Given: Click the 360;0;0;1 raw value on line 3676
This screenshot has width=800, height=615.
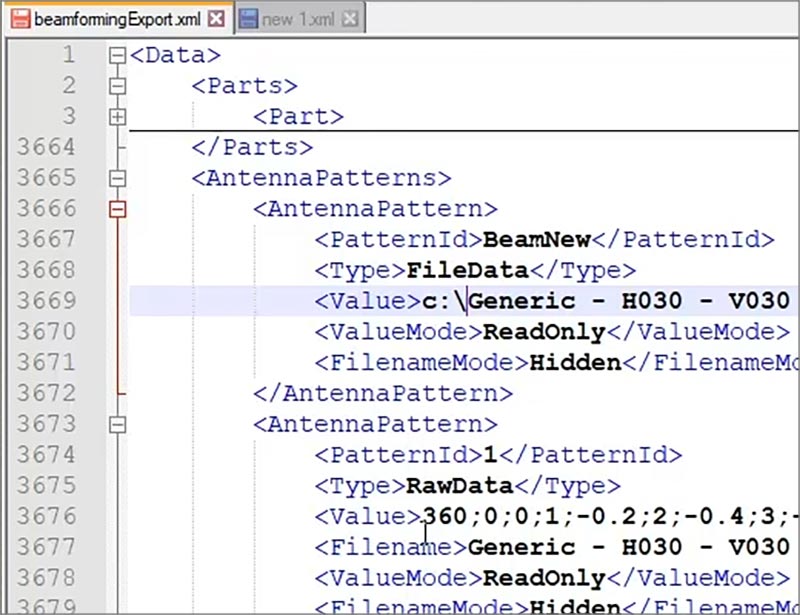Looking at the screenshot, I should pos(610,516).
